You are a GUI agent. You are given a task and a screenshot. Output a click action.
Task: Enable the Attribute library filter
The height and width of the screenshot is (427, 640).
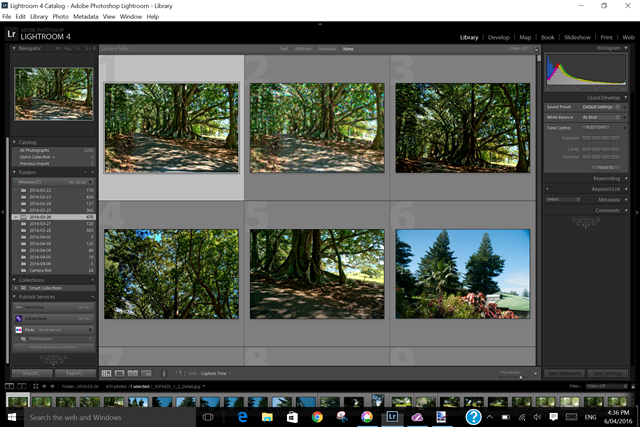coord(303,49)
